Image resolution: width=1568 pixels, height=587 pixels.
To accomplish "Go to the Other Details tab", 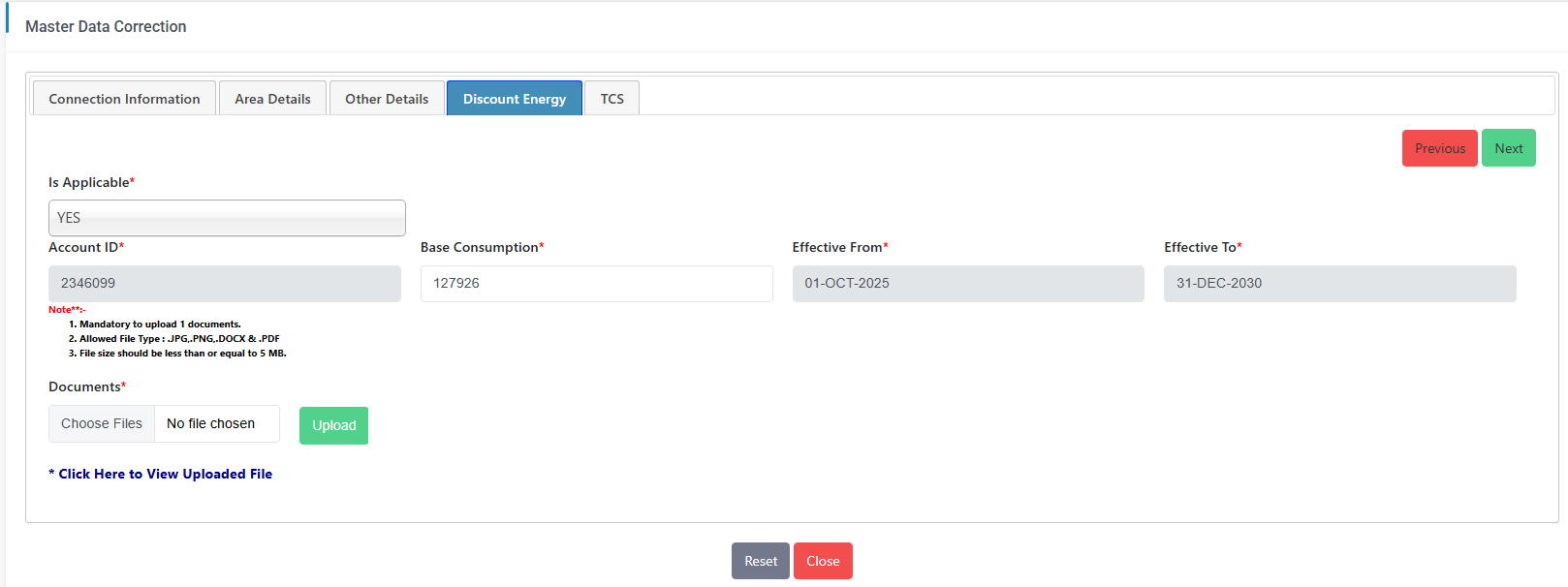I will click(387, 99).
